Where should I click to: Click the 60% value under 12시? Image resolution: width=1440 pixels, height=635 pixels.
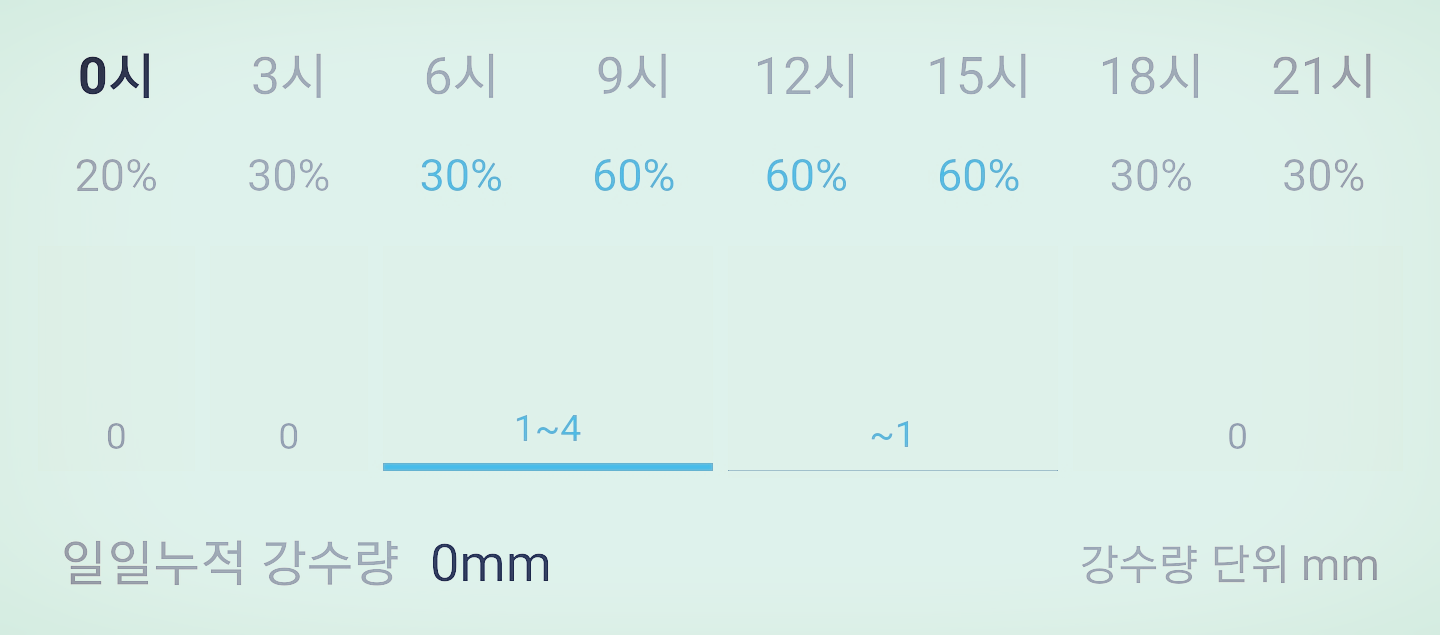click(x=806, y=176)
